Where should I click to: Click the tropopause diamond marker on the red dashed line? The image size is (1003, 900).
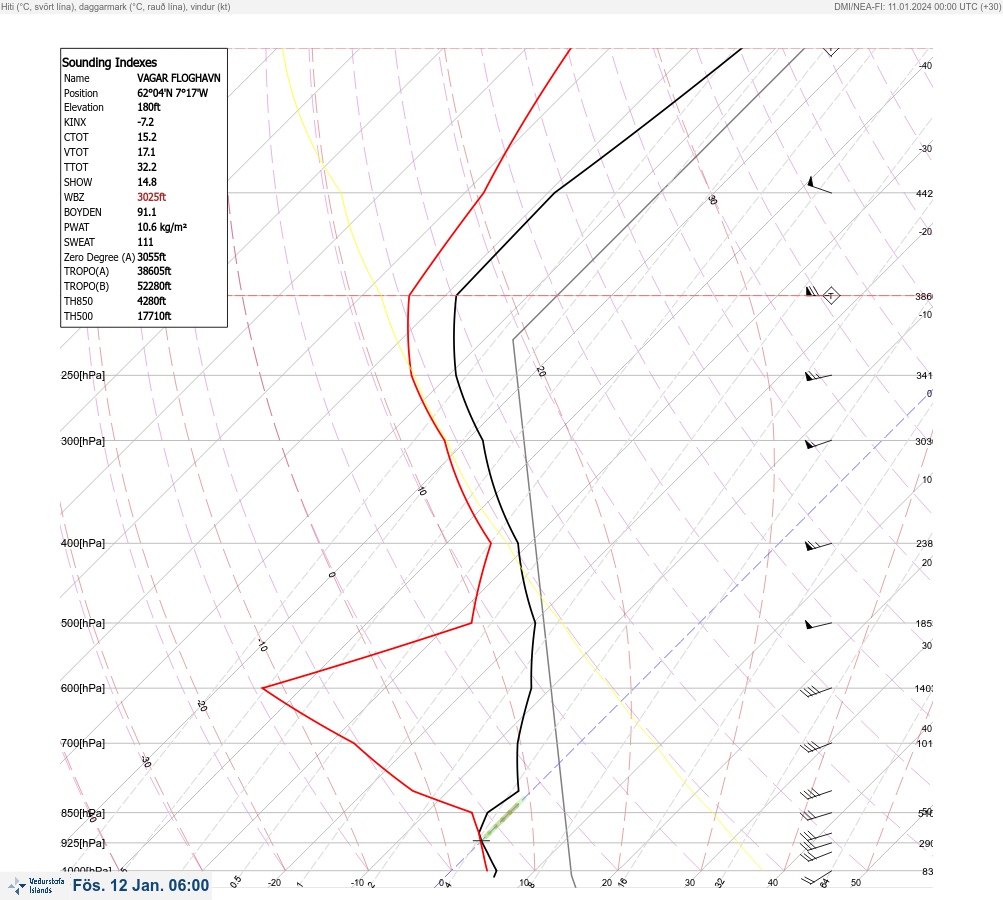pos(831,296)
